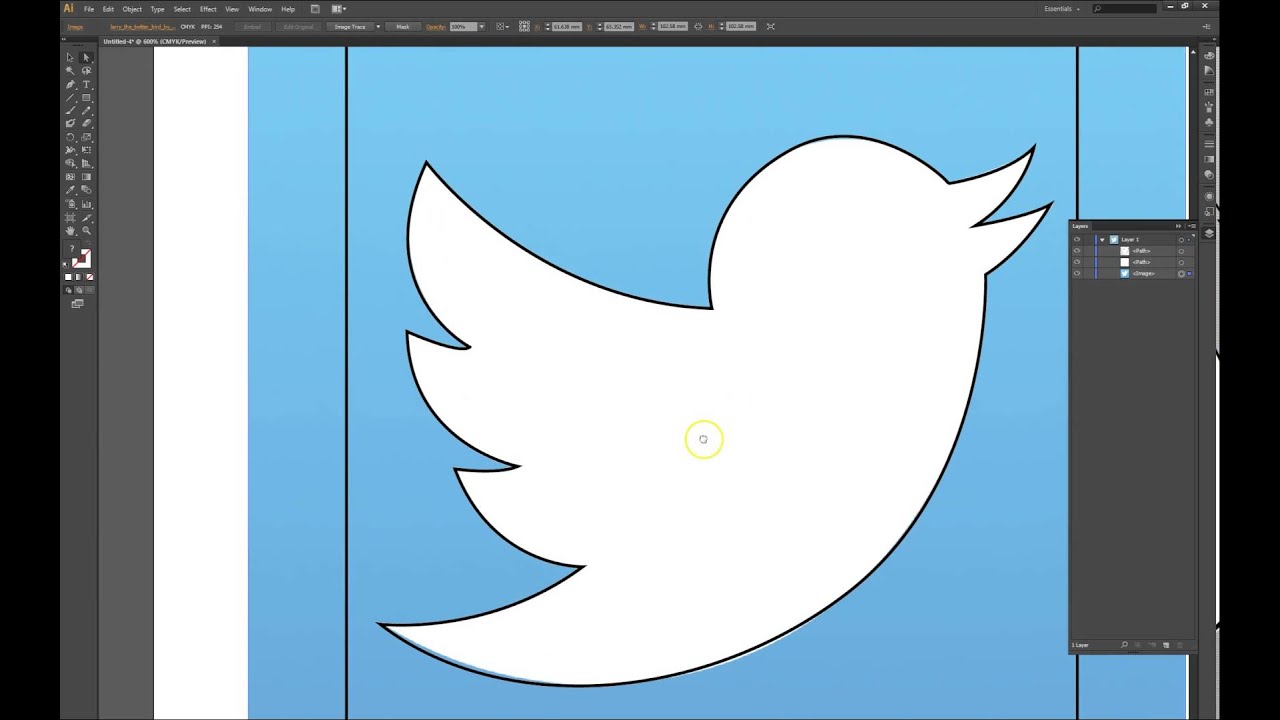Click the Fill and Stroke swatch box
The height and width of the screenshot is (720, 1280).
tap(77, 254)
